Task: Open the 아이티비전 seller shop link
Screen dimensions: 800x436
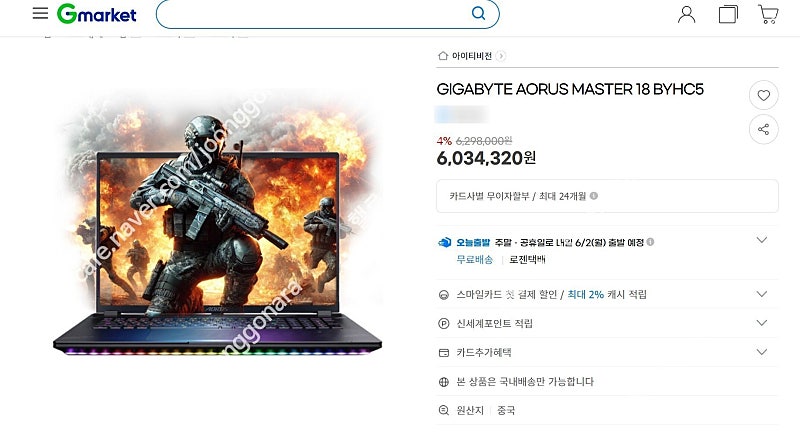Action: pos(472,56)
